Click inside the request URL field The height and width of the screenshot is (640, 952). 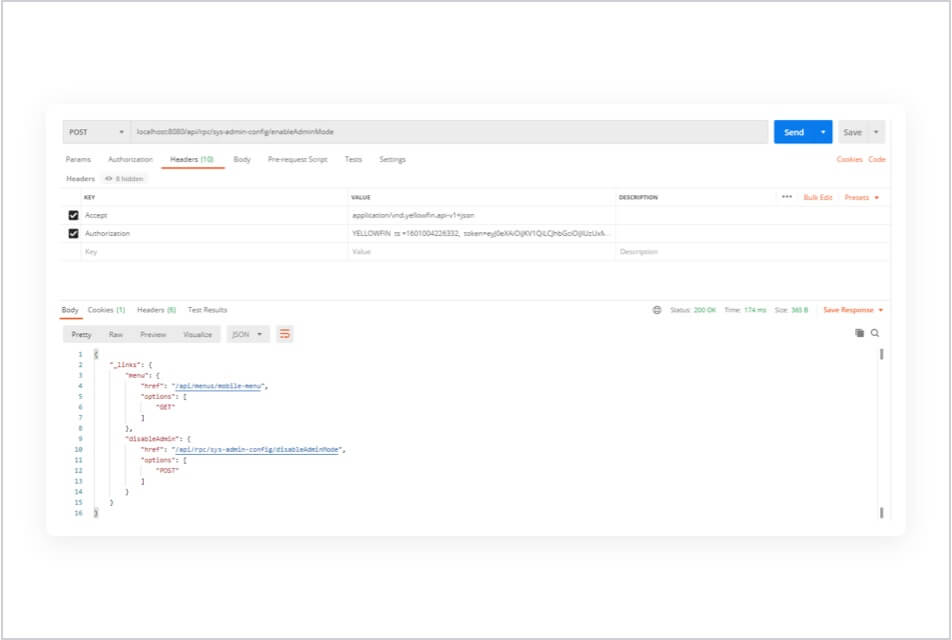pos(400,131)
